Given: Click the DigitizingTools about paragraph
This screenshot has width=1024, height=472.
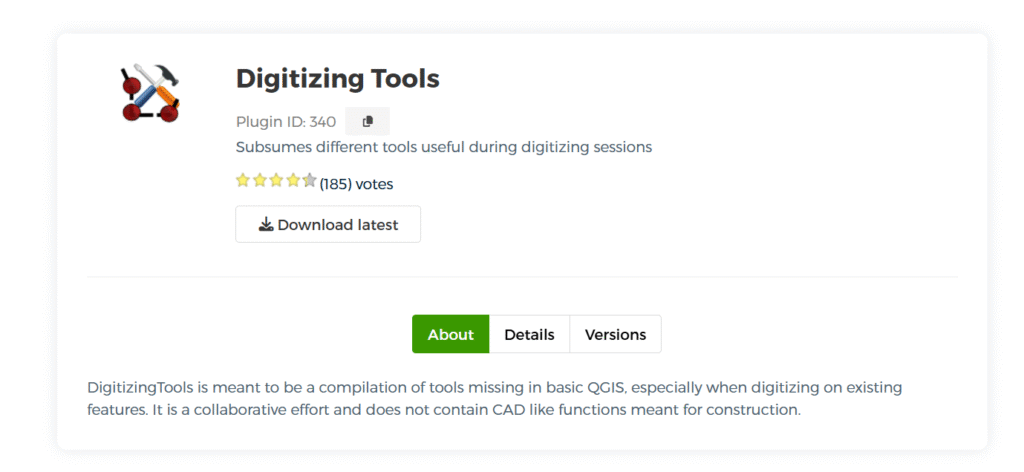Looking at the screenshot, I should (x=494, y=399).
